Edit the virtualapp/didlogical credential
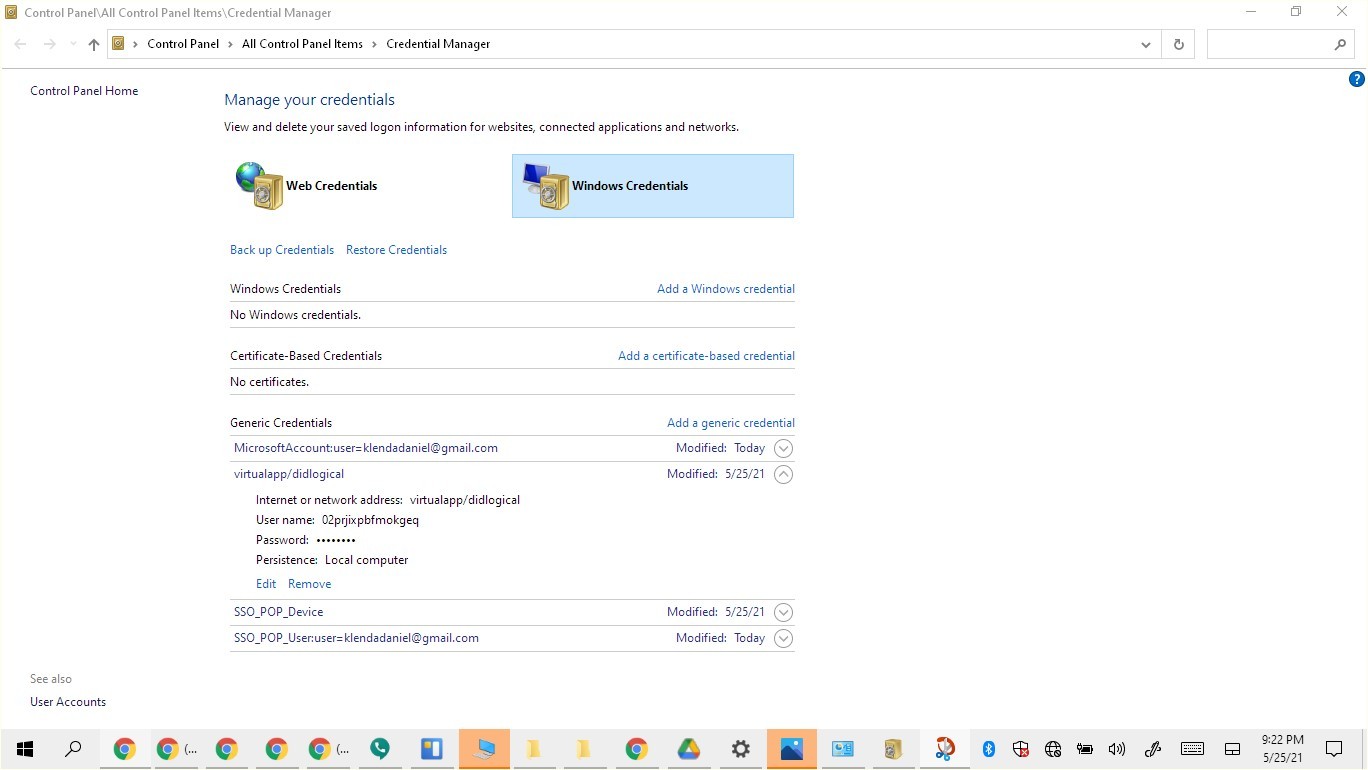Viewport: 1368px width, 770px height. click(x=266, y=584)
